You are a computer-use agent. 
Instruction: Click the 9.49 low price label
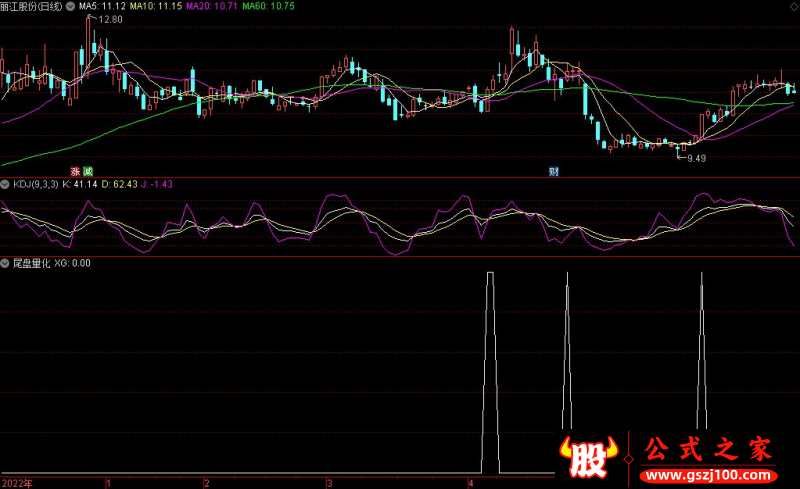point(694,158)
